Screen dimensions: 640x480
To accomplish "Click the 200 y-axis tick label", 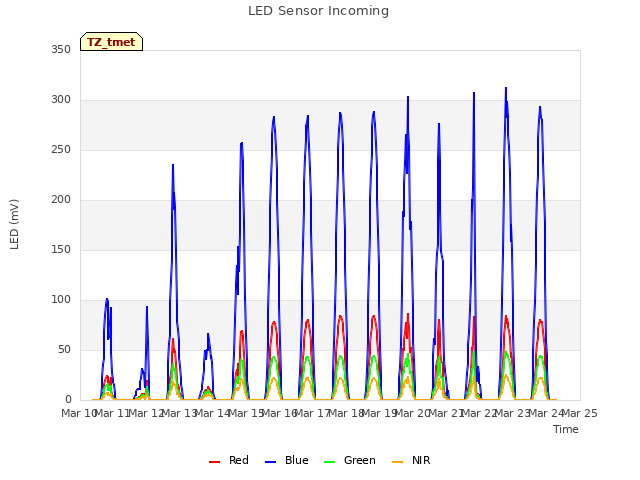I will [x=61, y=200].
